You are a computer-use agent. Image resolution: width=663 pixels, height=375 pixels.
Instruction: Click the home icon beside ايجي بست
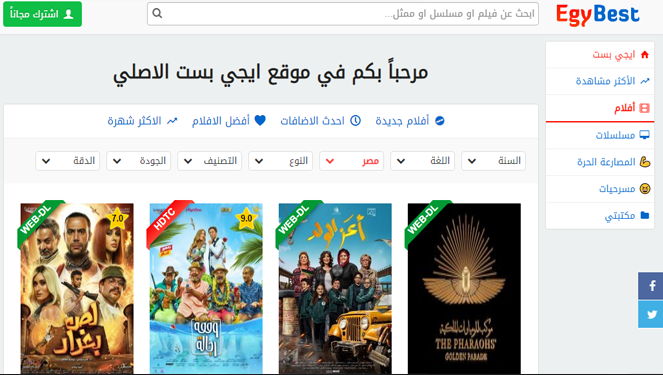pos(644,55)
